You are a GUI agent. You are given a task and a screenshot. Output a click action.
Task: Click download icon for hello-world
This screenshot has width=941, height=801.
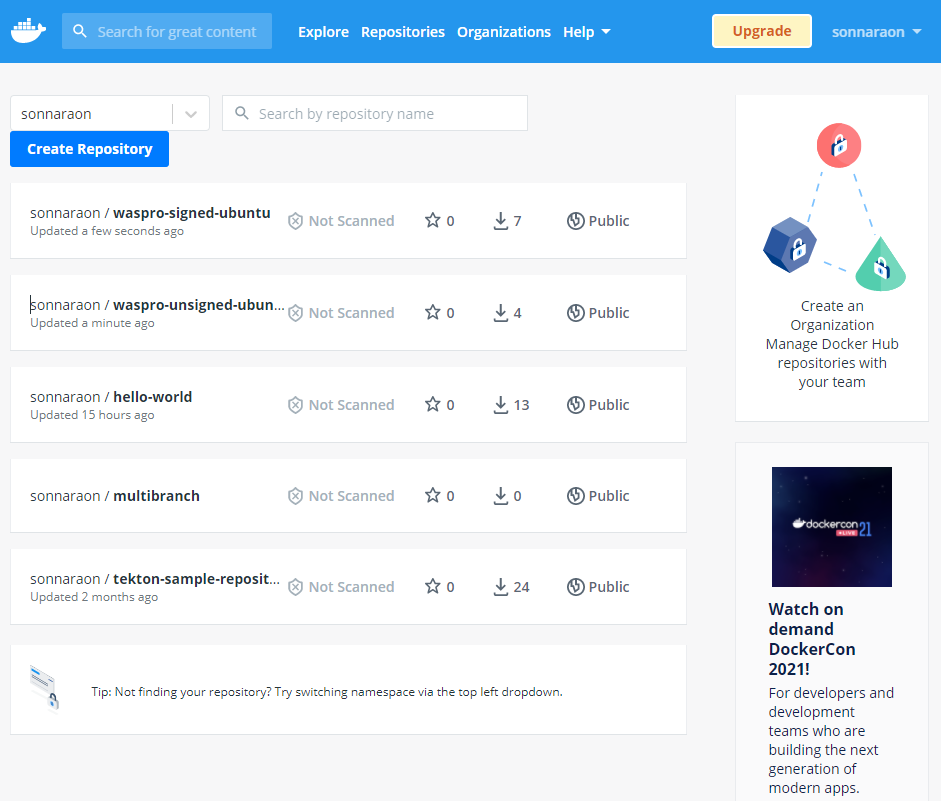pos(501,404)
